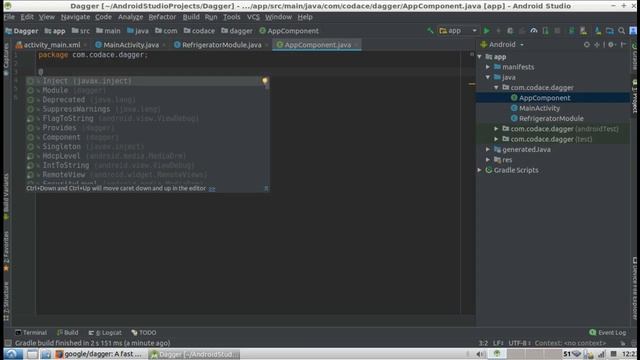Viewport: 640px width, 360px height.
Task: Toggle the Build Variants side panel
Action: tap(6, 197)
